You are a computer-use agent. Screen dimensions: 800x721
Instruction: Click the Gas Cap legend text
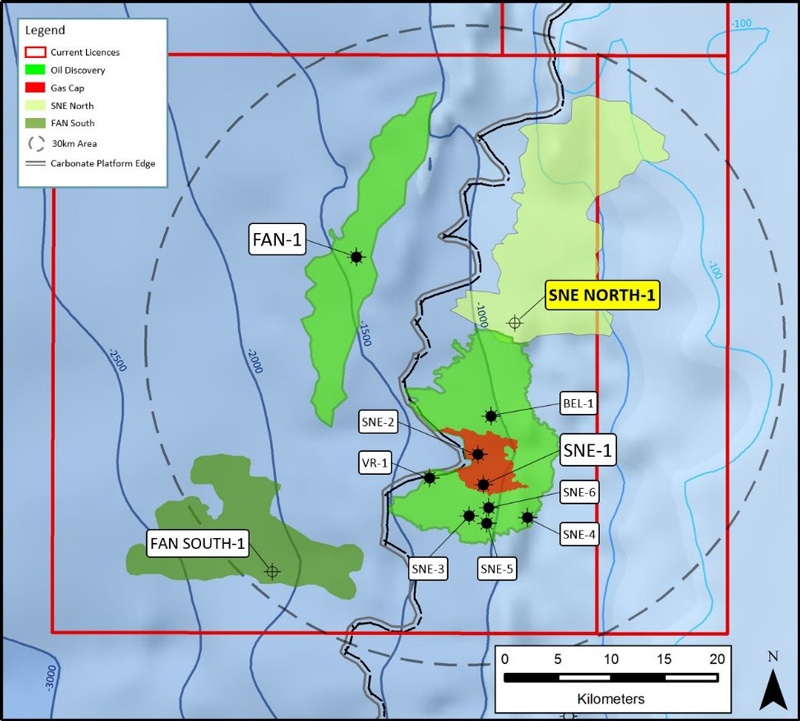coord(67,88)
